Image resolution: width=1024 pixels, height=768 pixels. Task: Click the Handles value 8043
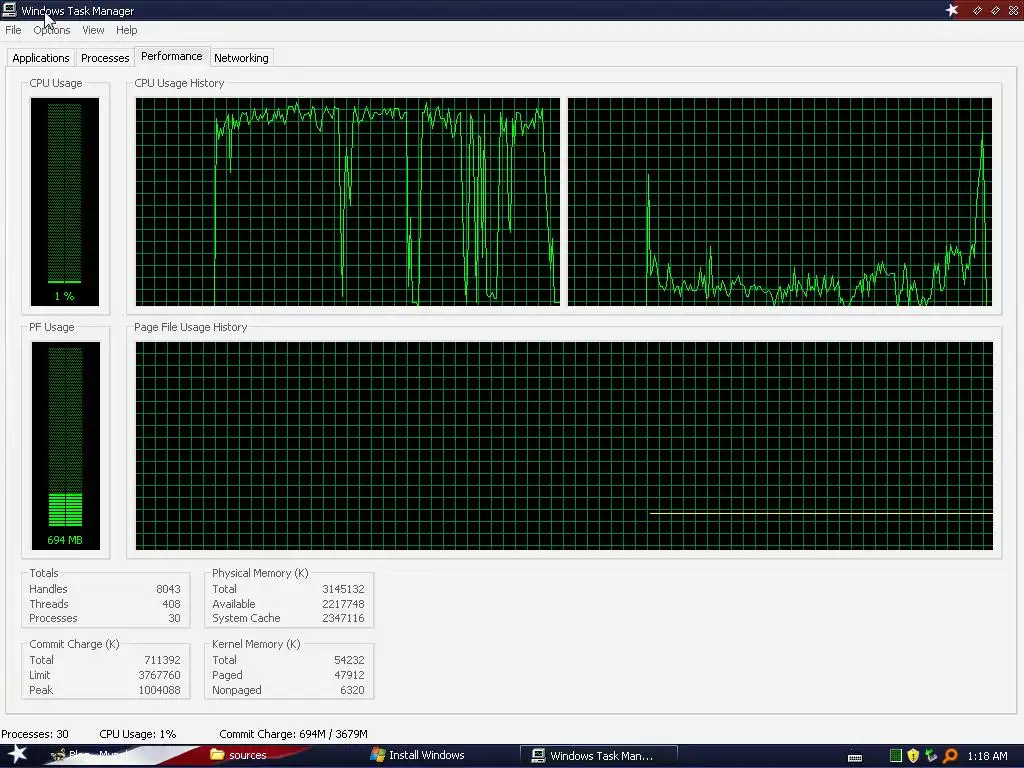pos(168,589)
